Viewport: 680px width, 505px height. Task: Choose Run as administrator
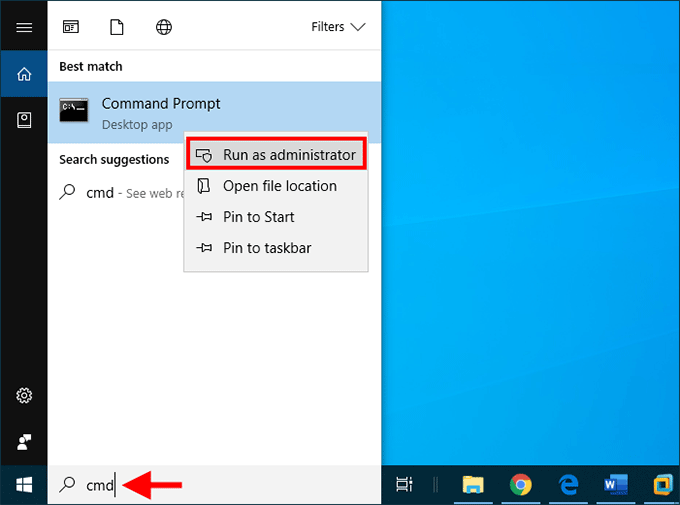click(x=276, y=154)
